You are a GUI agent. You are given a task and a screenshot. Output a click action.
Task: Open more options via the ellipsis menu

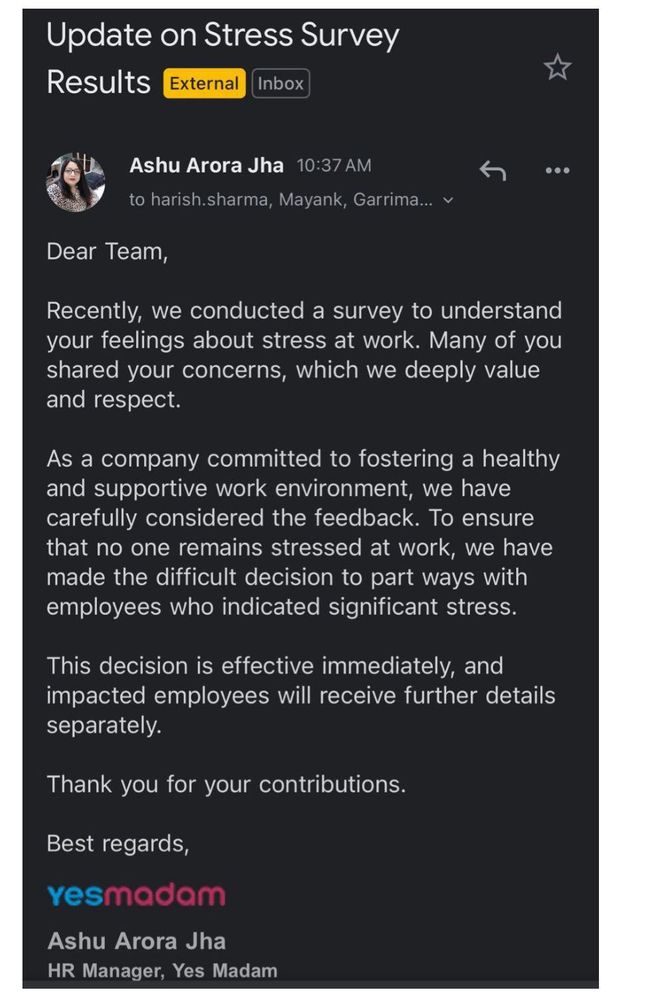point(558,171)
